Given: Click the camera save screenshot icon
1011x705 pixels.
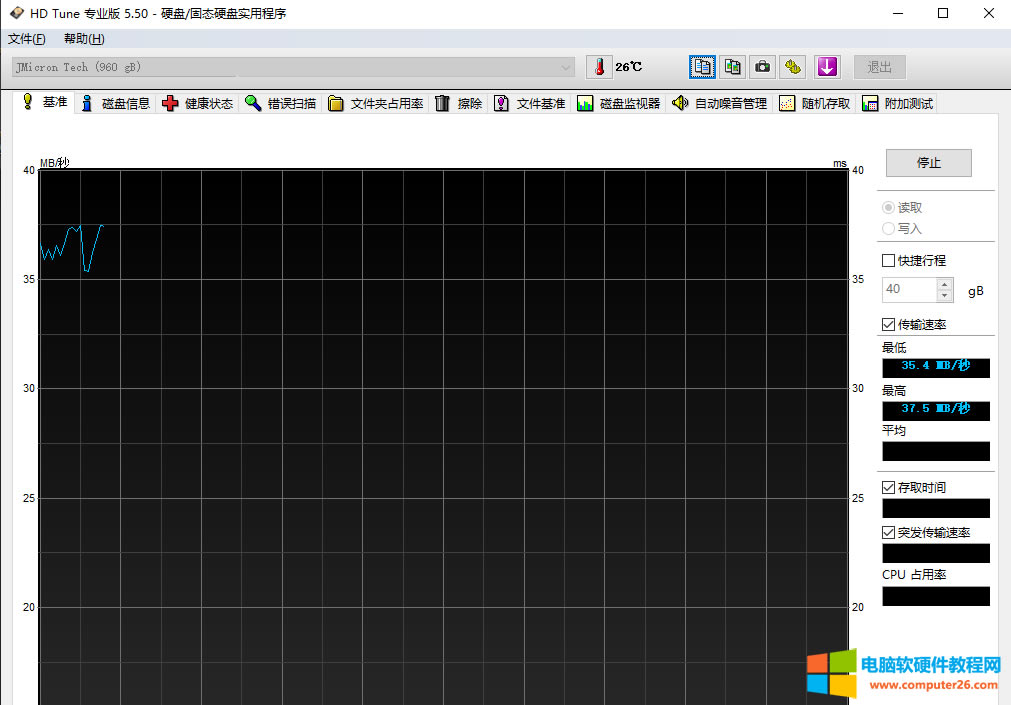Looking at the screenshot, I should coord(763,67).
